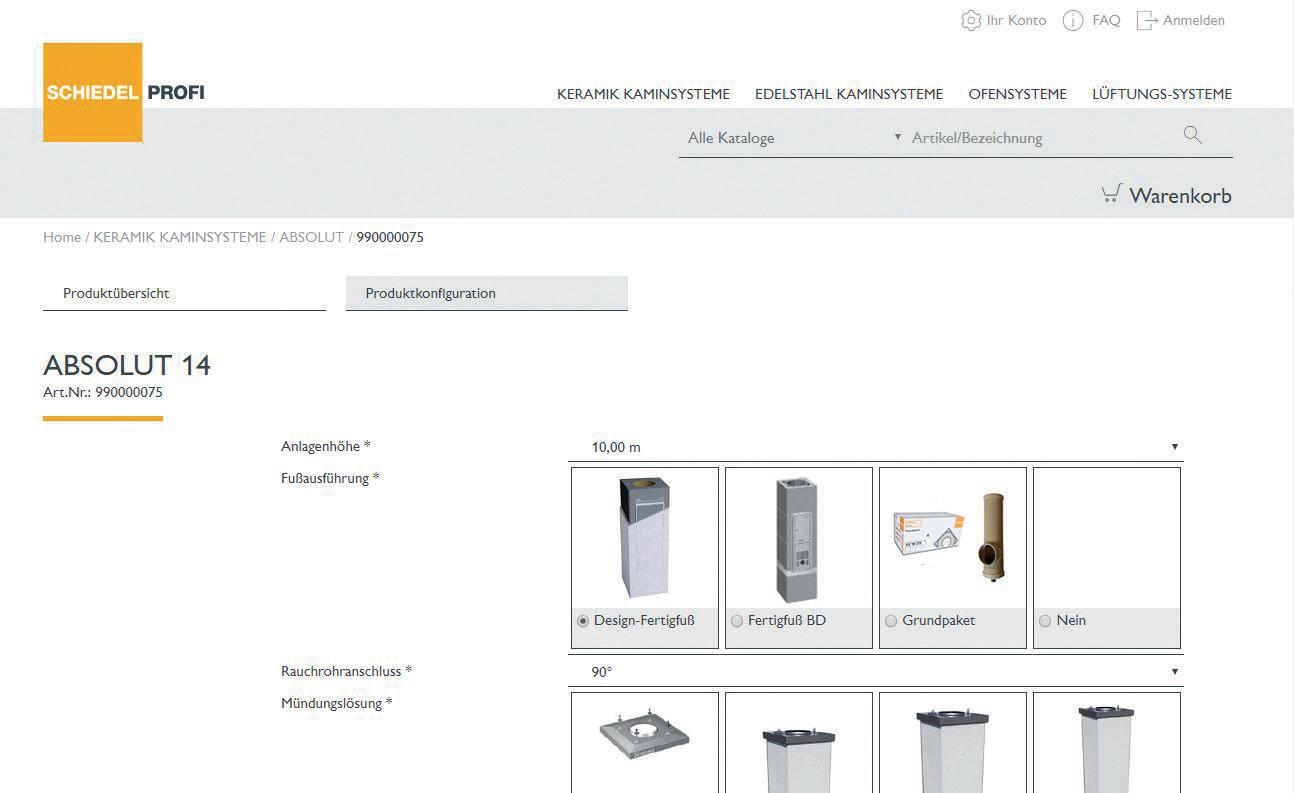Click the Anlagenhöhe * field label
The image size is (1294, 793).
click(326, 446)
